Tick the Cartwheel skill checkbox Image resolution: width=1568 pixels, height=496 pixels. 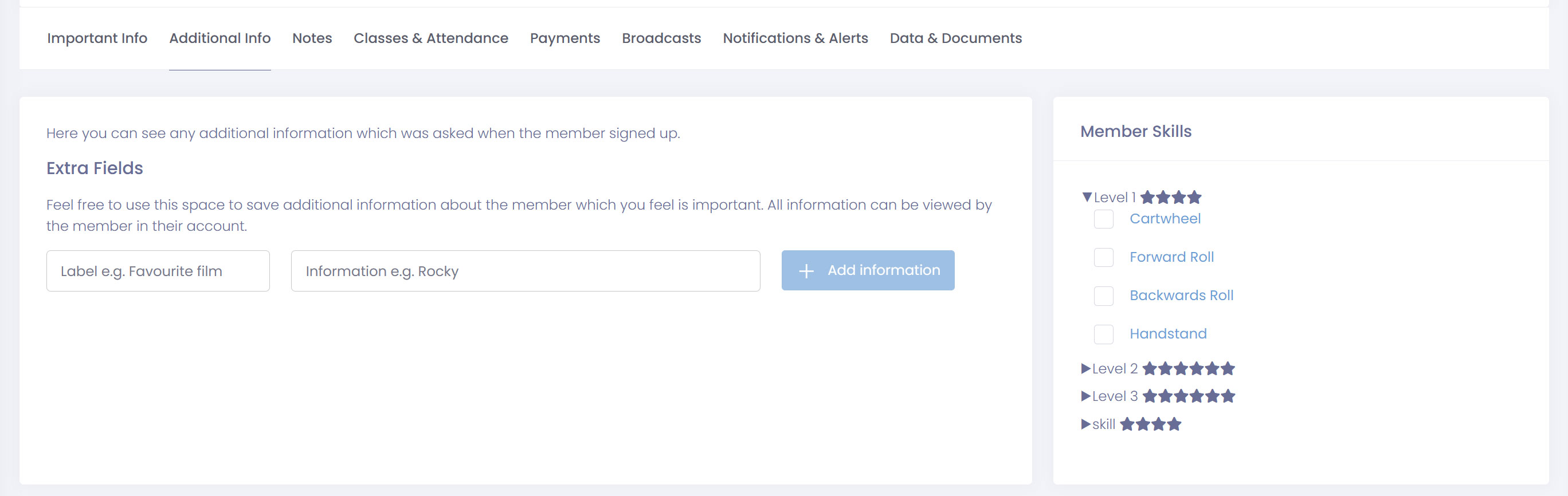[x=1103, y=219]
